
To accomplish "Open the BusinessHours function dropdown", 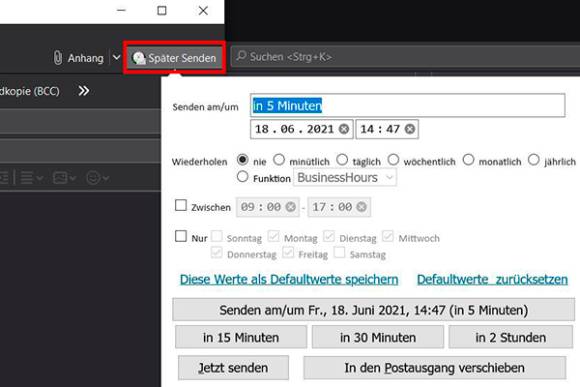I will click(345, 177).
